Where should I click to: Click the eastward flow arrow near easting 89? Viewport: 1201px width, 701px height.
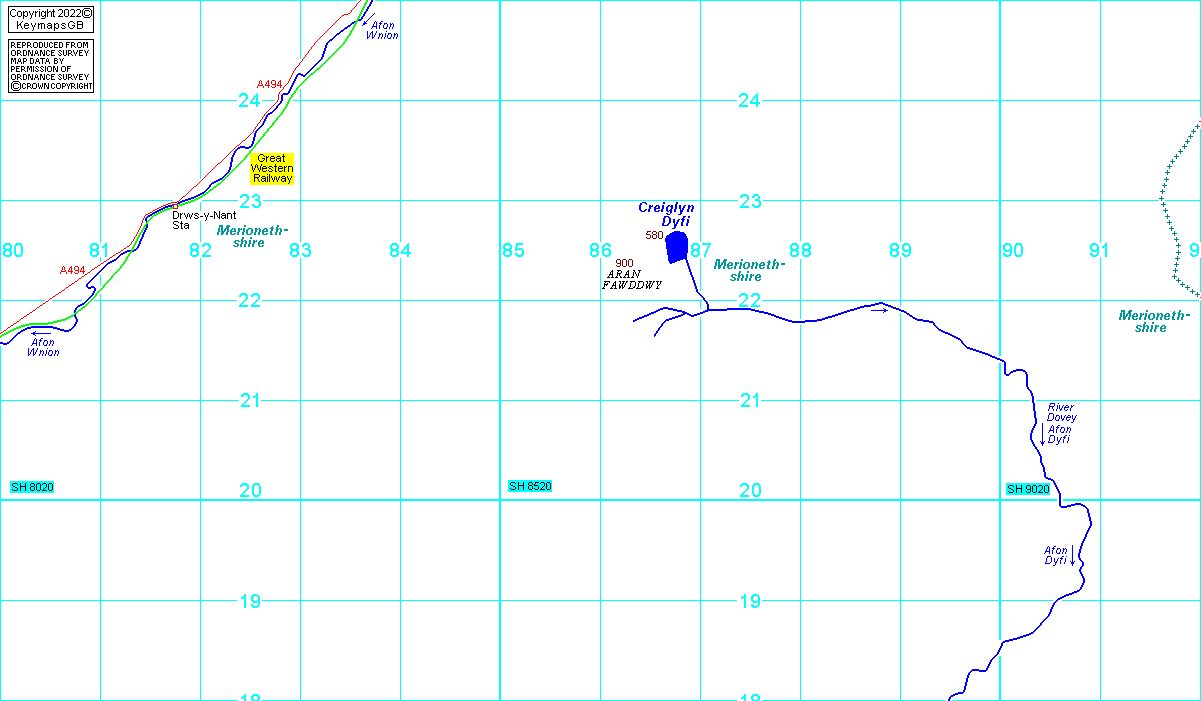879,311
